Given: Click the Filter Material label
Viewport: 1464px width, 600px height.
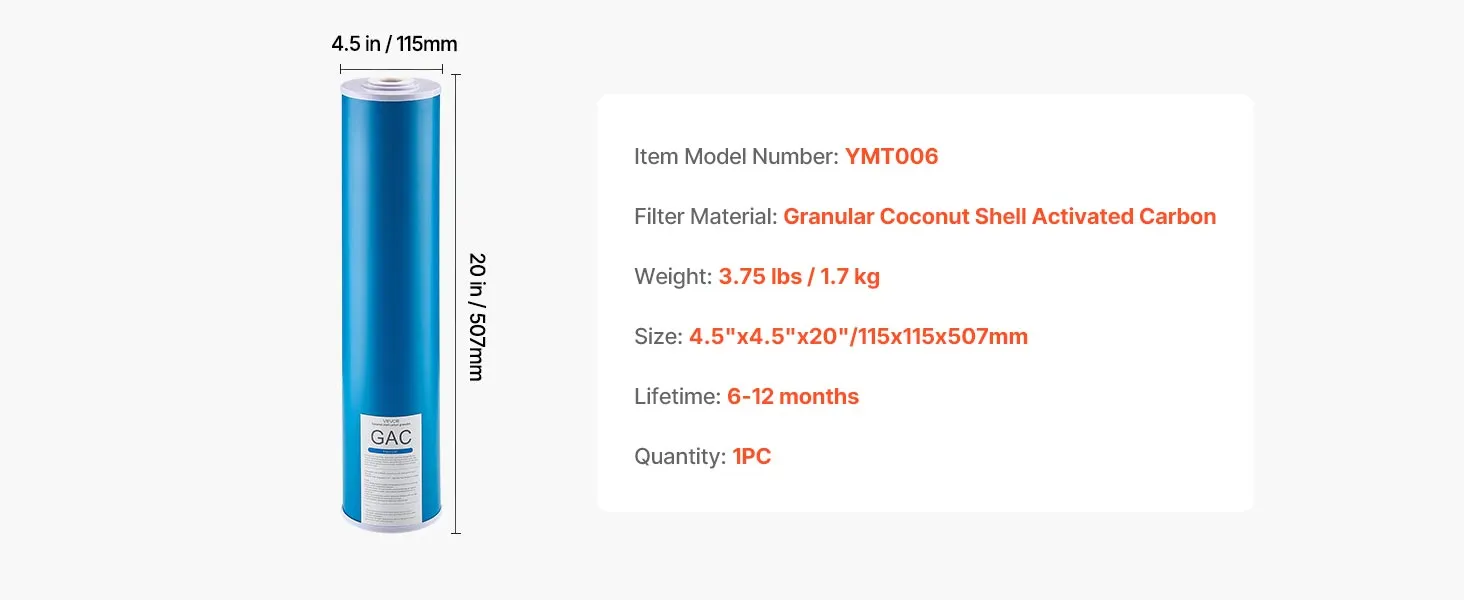Looking at the screenshot, I should point(706,216).
